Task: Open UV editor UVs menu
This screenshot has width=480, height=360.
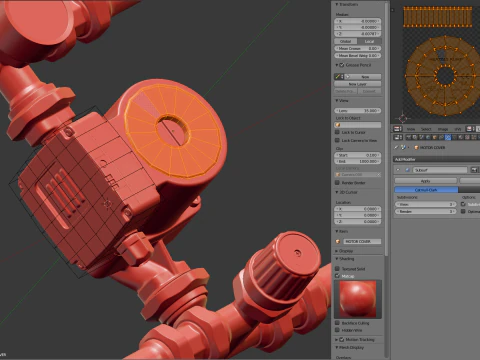Action: click(x=458, y=129)
